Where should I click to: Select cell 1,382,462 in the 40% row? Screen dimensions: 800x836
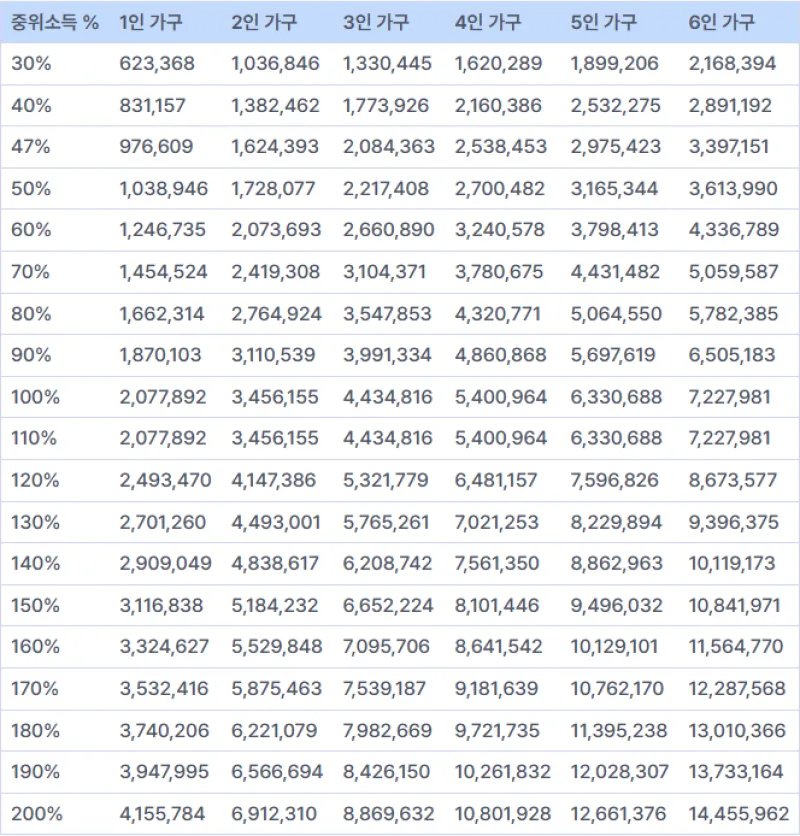275,106
